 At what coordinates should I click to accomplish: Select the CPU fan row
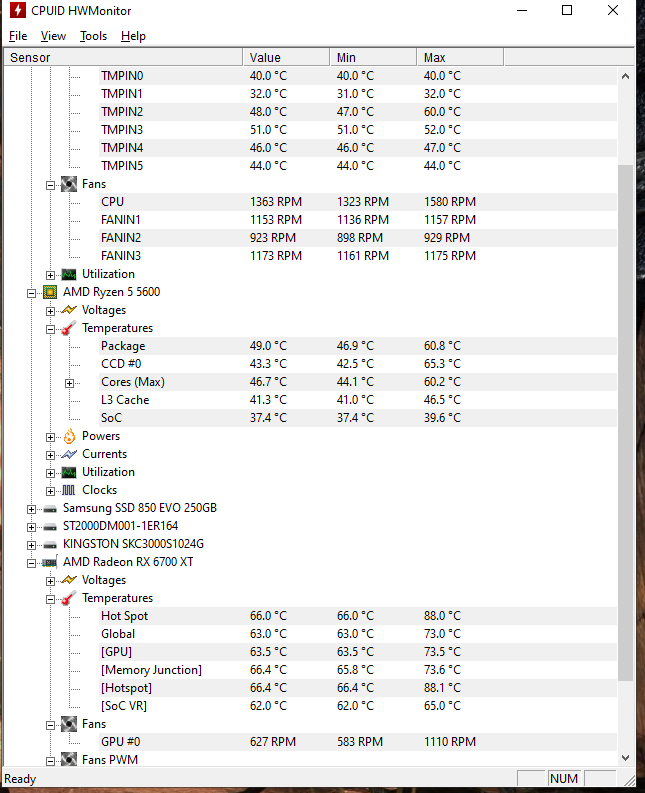(x=358, y=202)
